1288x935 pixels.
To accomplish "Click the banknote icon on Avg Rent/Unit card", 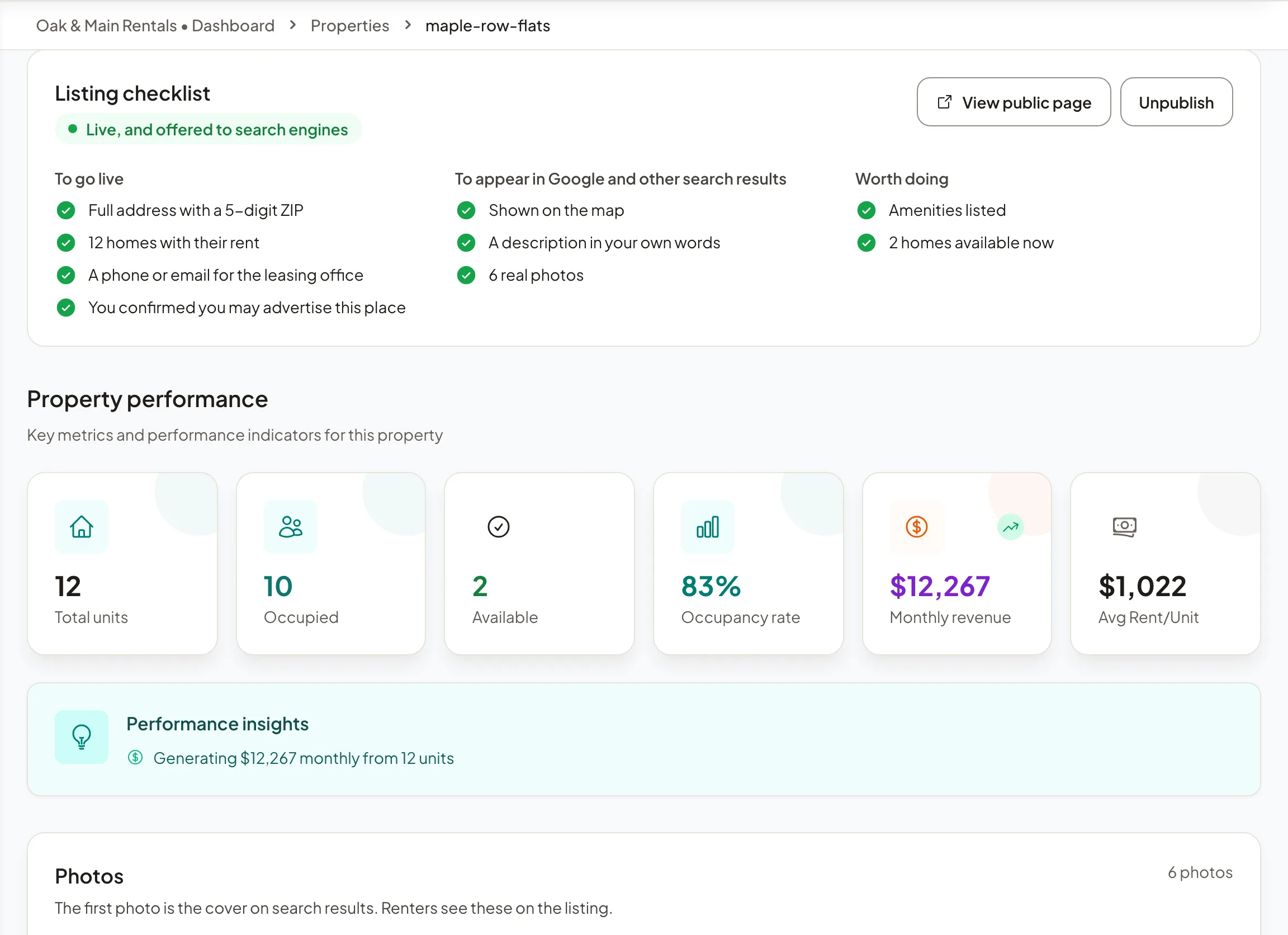I will 1124,527.
